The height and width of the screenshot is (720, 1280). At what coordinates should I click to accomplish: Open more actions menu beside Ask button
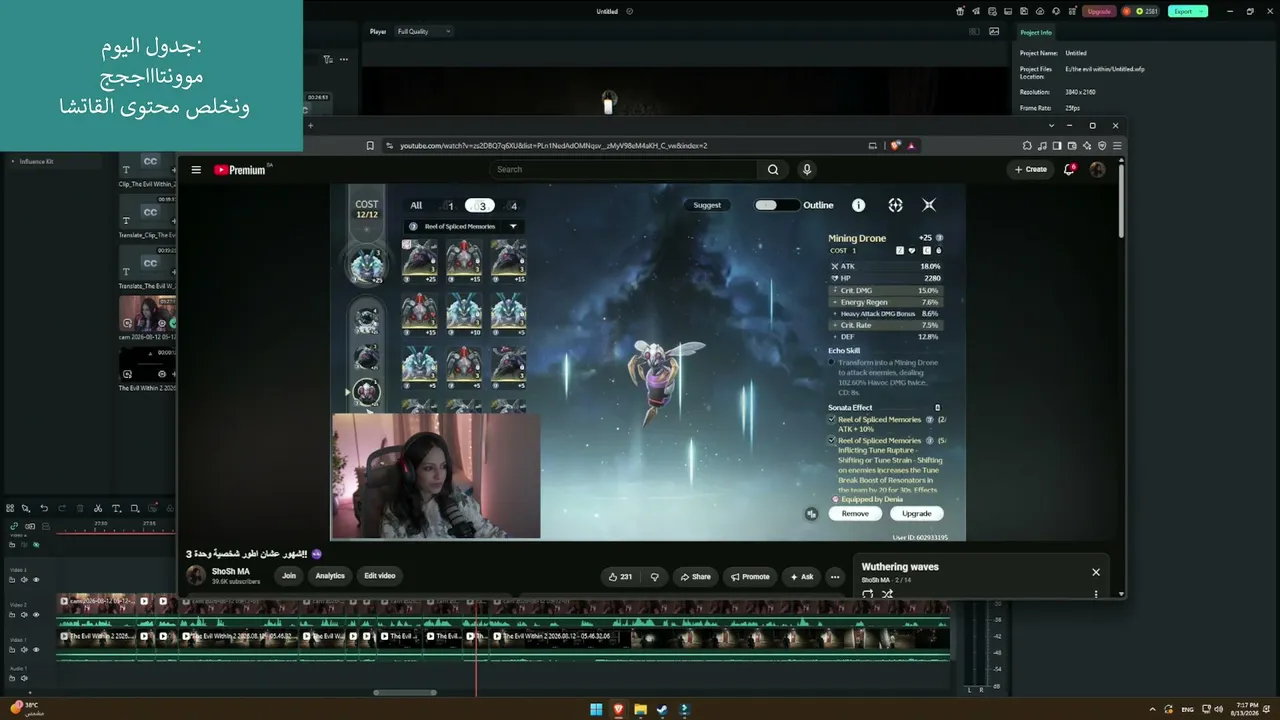[835, 576]
